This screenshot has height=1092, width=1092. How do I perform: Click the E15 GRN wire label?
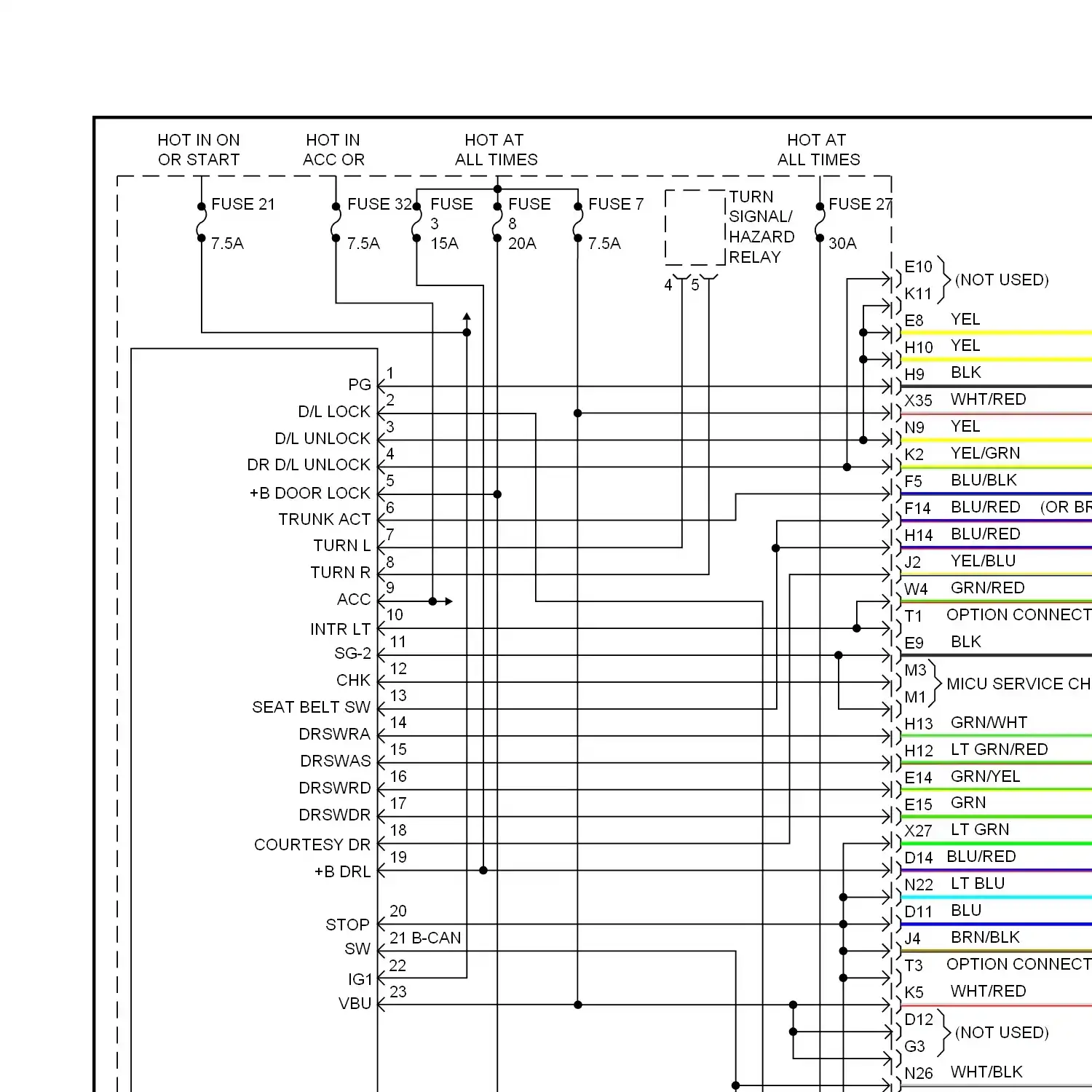[946, 804]
